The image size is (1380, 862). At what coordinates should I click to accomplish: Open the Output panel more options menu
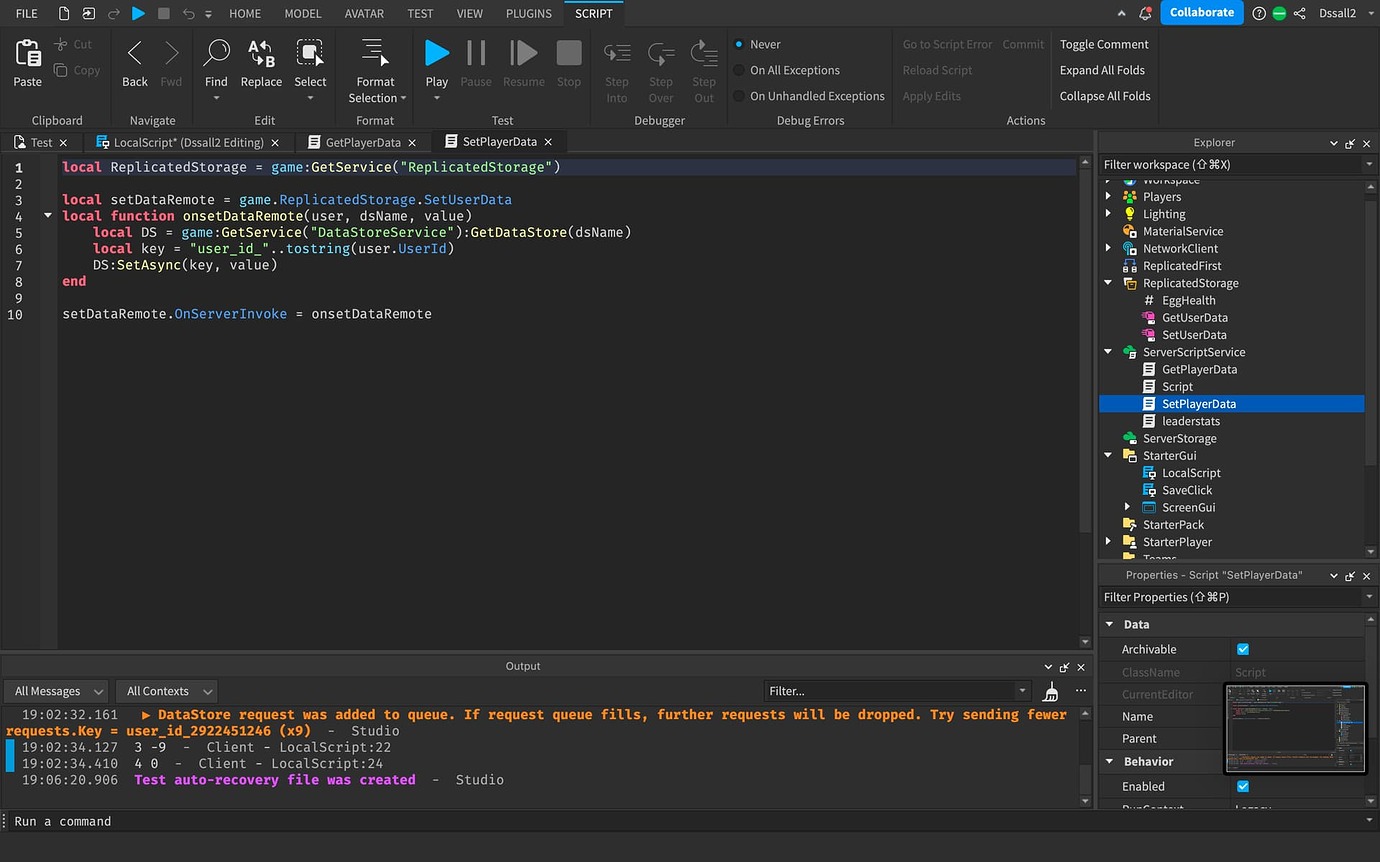point(1080,691)
